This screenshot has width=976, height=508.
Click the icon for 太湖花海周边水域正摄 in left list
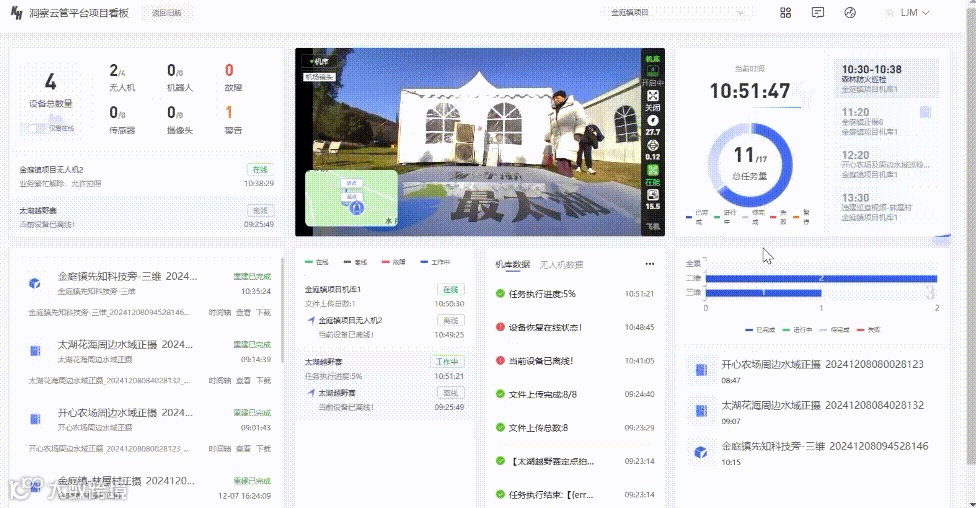(35, 351)
